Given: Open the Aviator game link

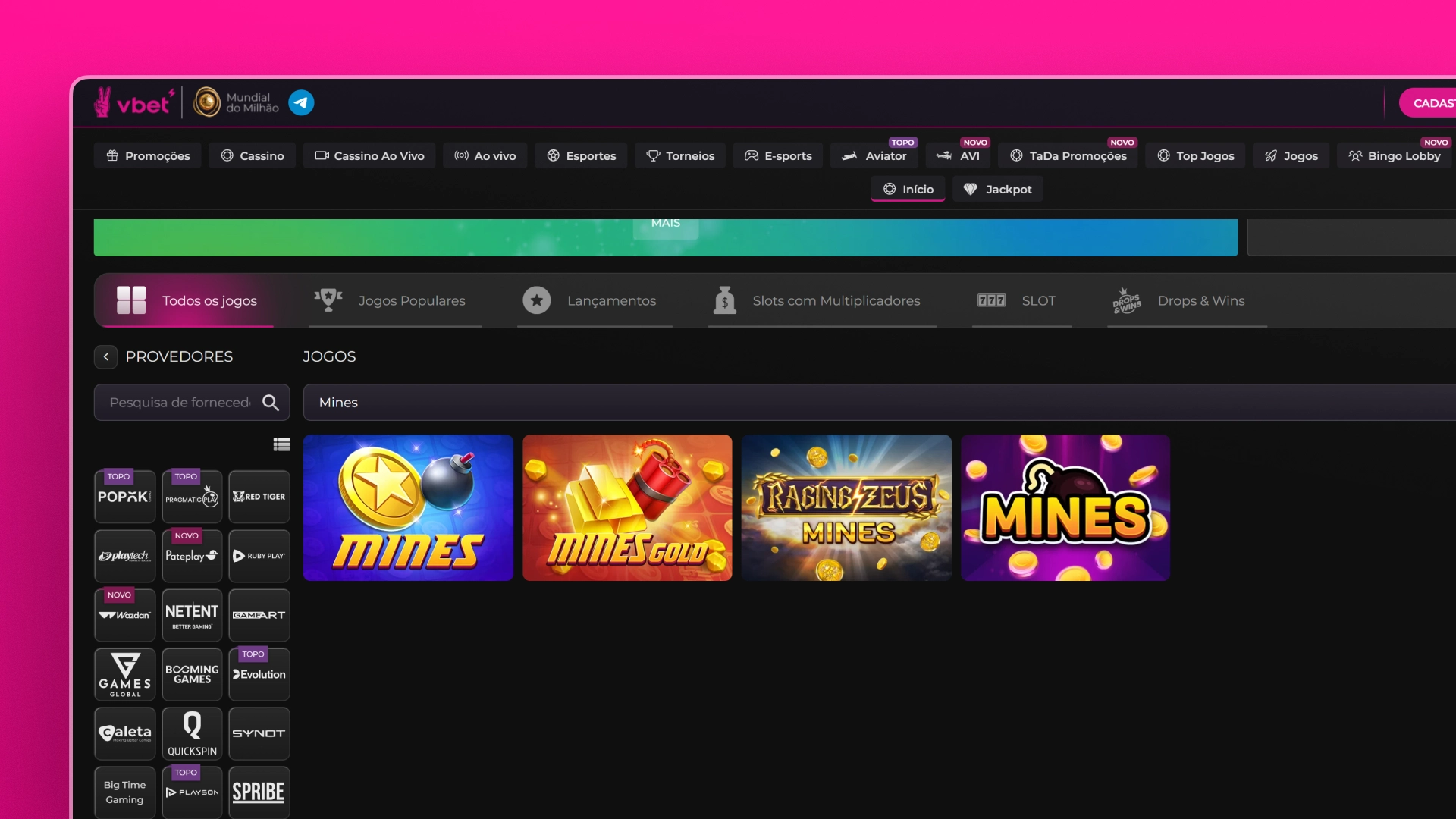Looking at the screenshot, I should tap(874, 155).
